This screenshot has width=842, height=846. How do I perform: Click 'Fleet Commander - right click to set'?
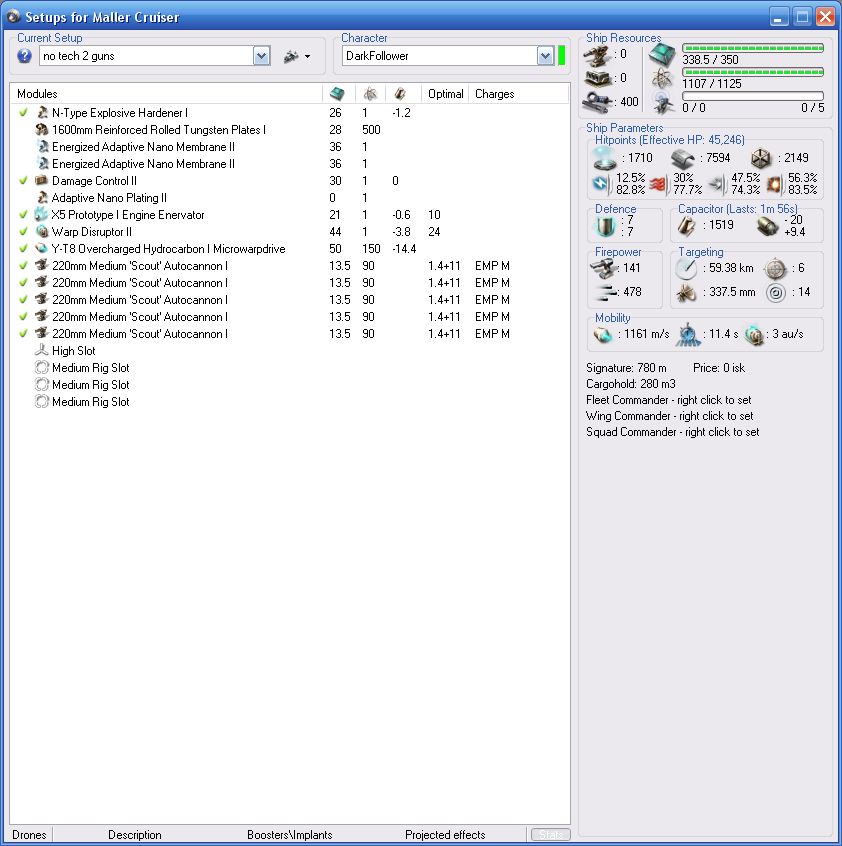point(668,400)
